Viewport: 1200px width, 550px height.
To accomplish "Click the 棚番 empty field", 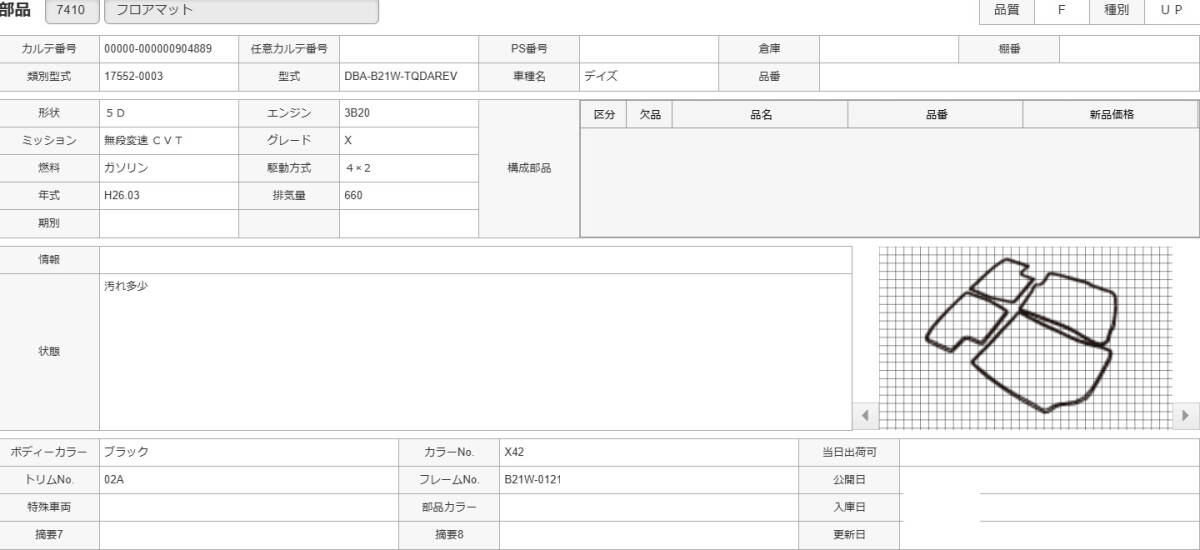I will click(1129, 48).
